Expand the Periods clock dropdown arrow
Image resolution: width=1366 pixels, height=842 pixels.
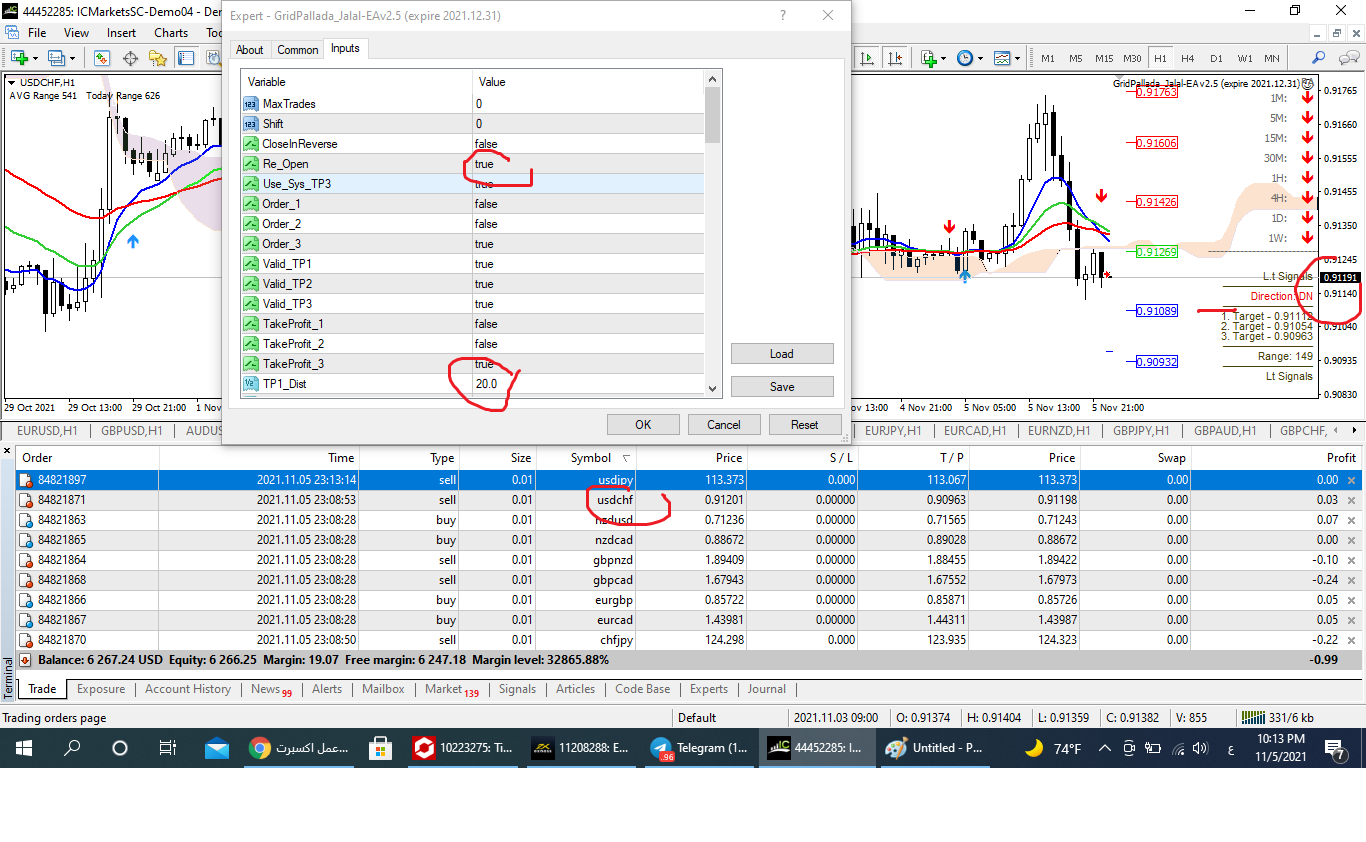(980, 58)
